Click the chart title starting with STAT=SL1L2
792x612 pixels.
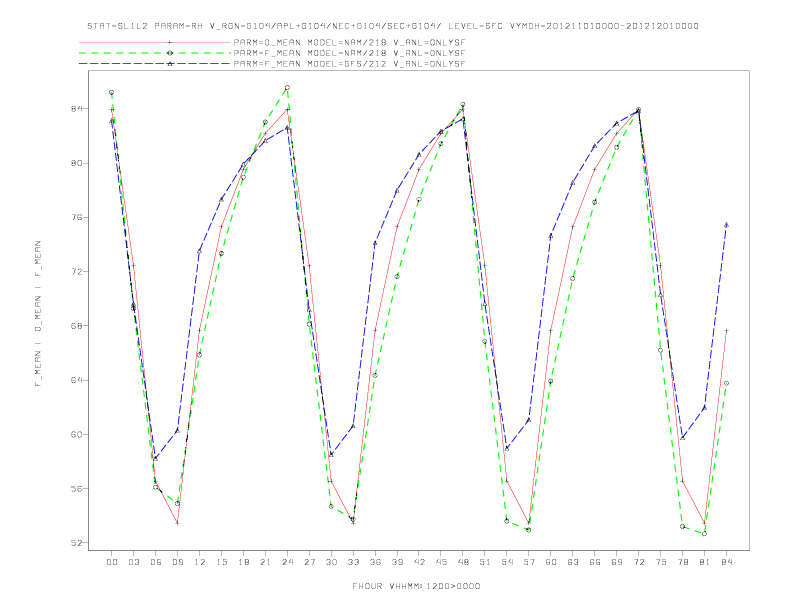point(393,26)
